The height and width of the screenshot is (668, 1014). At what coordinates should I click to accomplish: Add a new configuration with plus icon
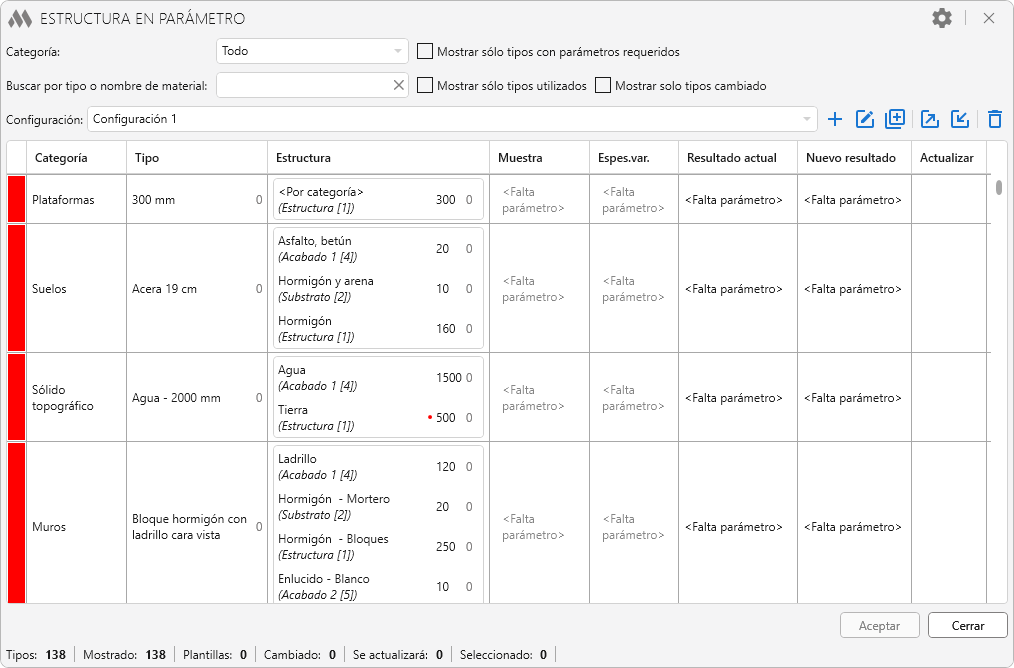click(x=836, y=119)
